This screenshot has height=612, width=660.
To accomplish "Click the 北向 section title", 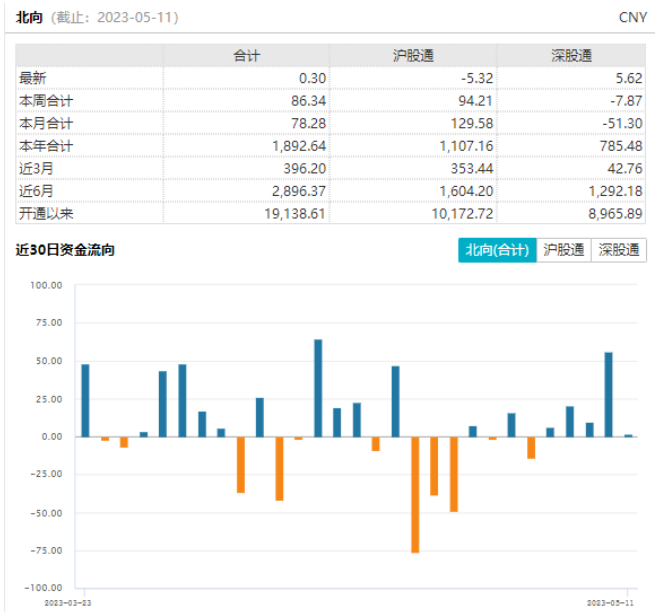I will click(29, 17).
